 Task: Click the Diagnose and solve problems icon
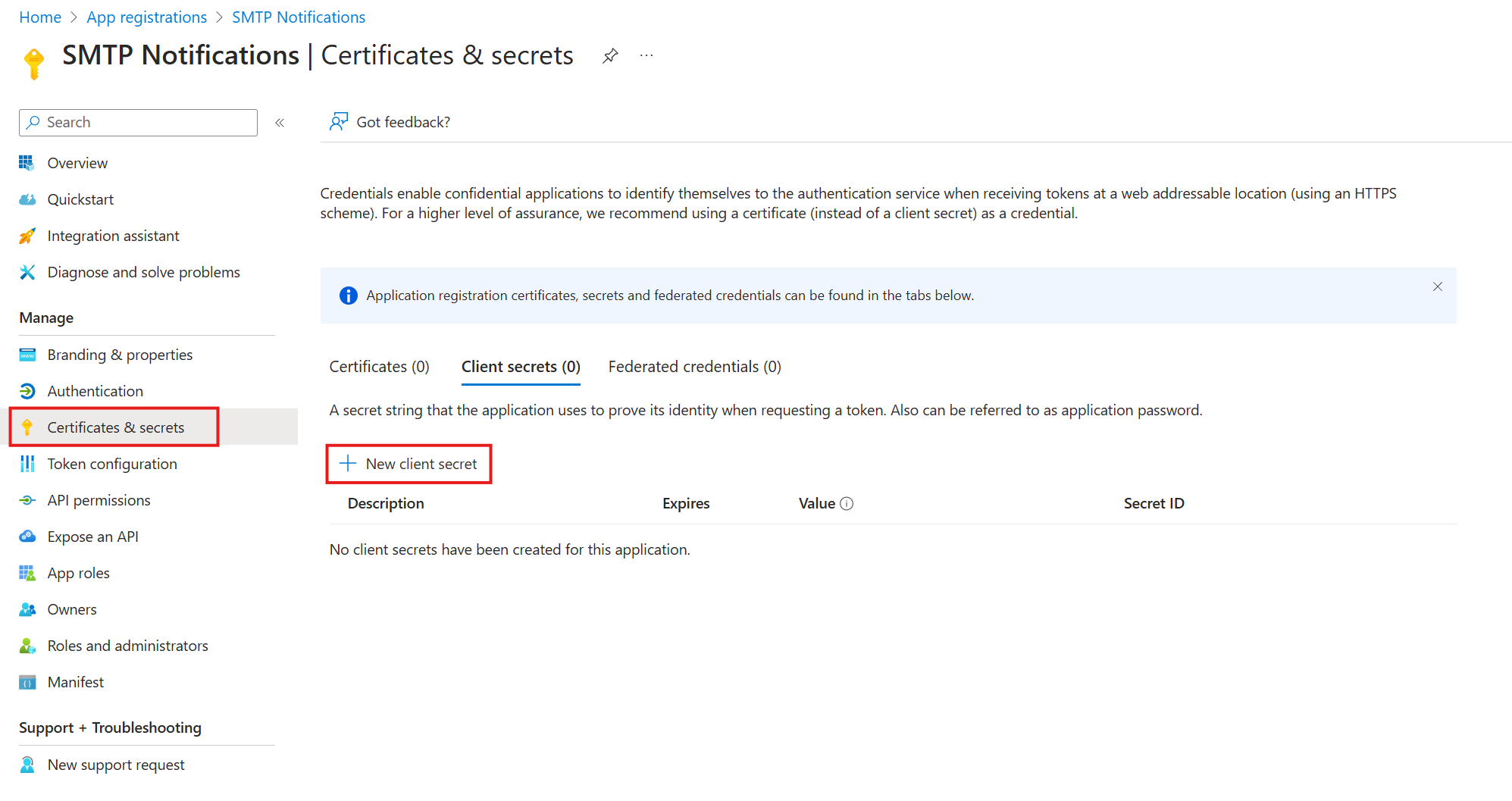27,272
